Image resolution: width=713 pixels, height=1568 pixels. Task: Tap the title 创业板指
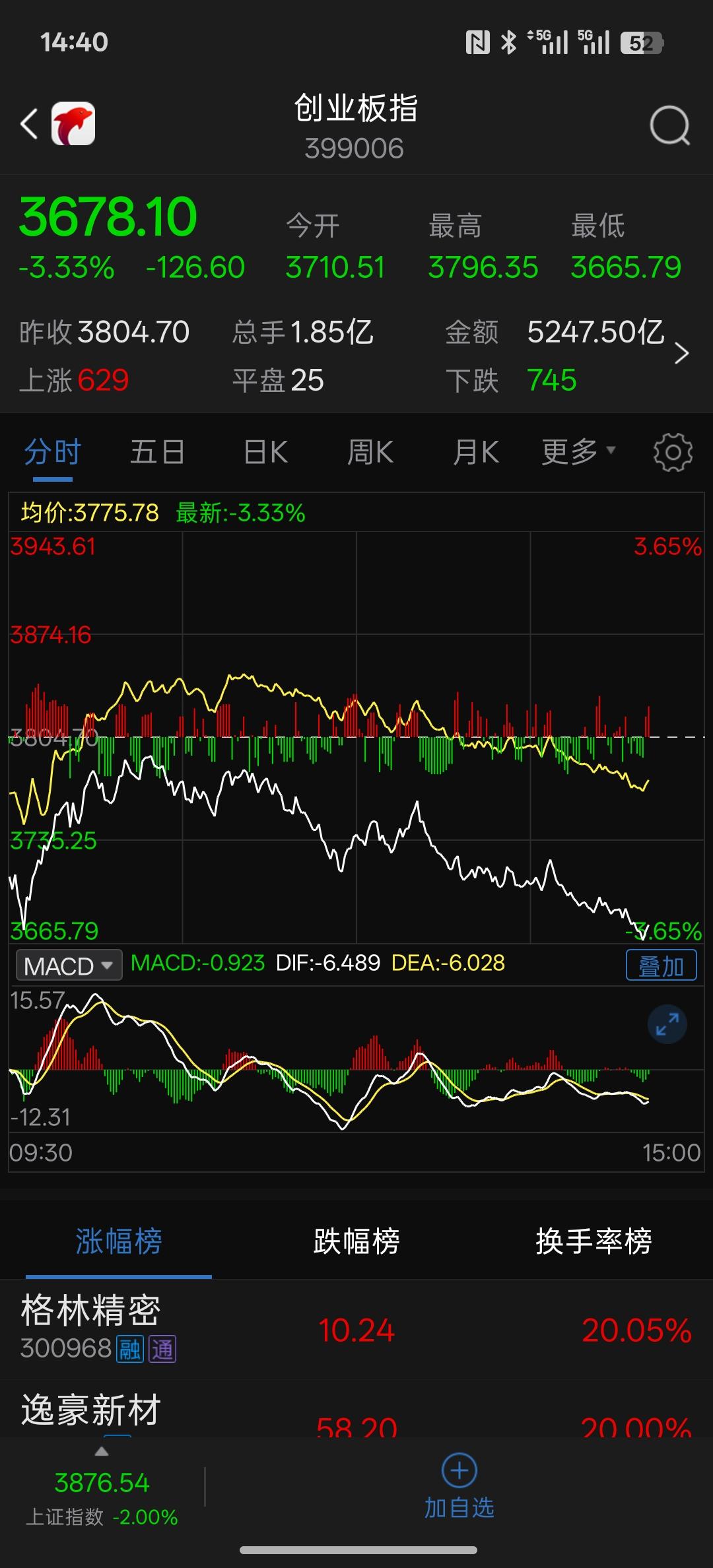tap(356, 108)
